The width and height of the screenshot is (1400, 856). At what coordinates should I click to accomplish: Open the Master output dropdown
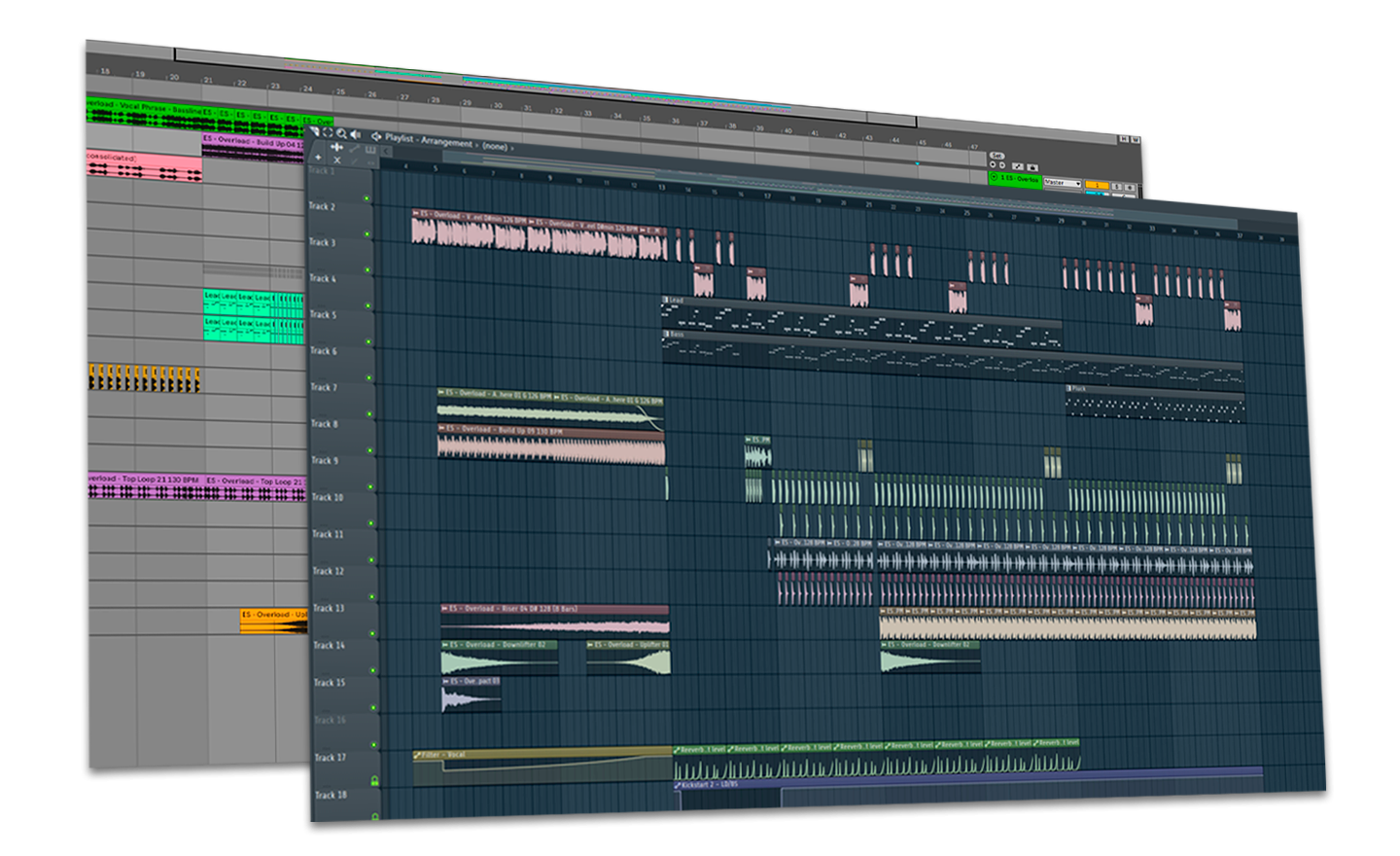(x=1063, y=183)
